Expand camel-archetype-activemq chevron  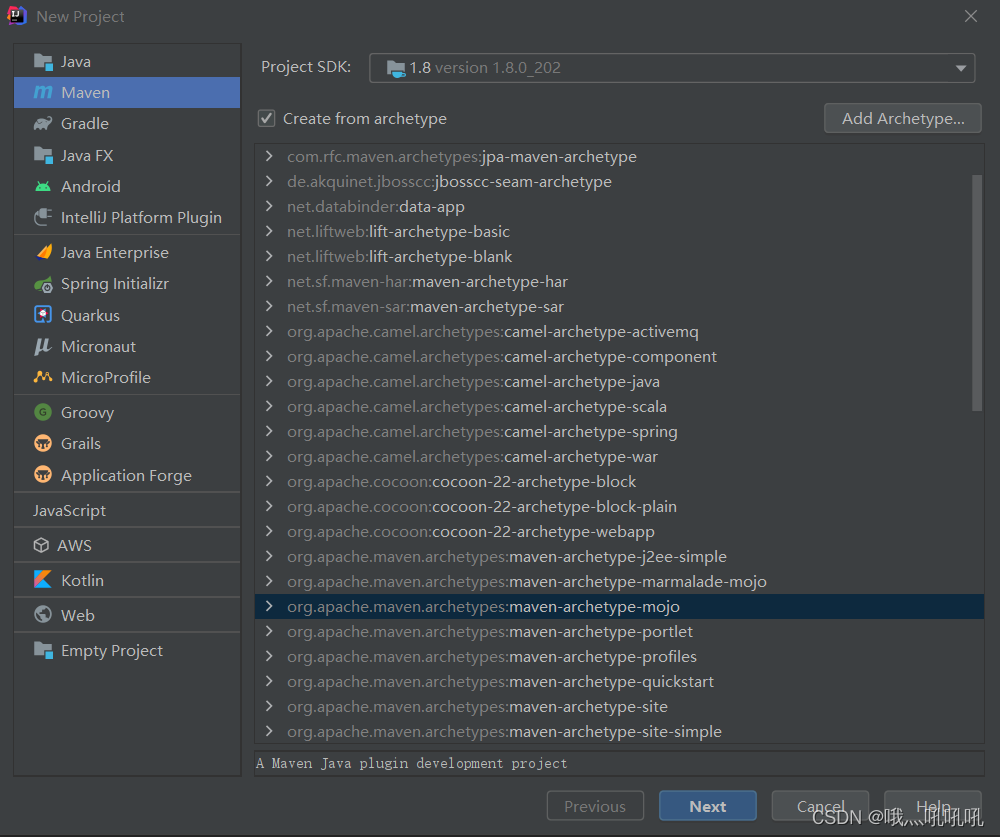(x=269, y=331)
